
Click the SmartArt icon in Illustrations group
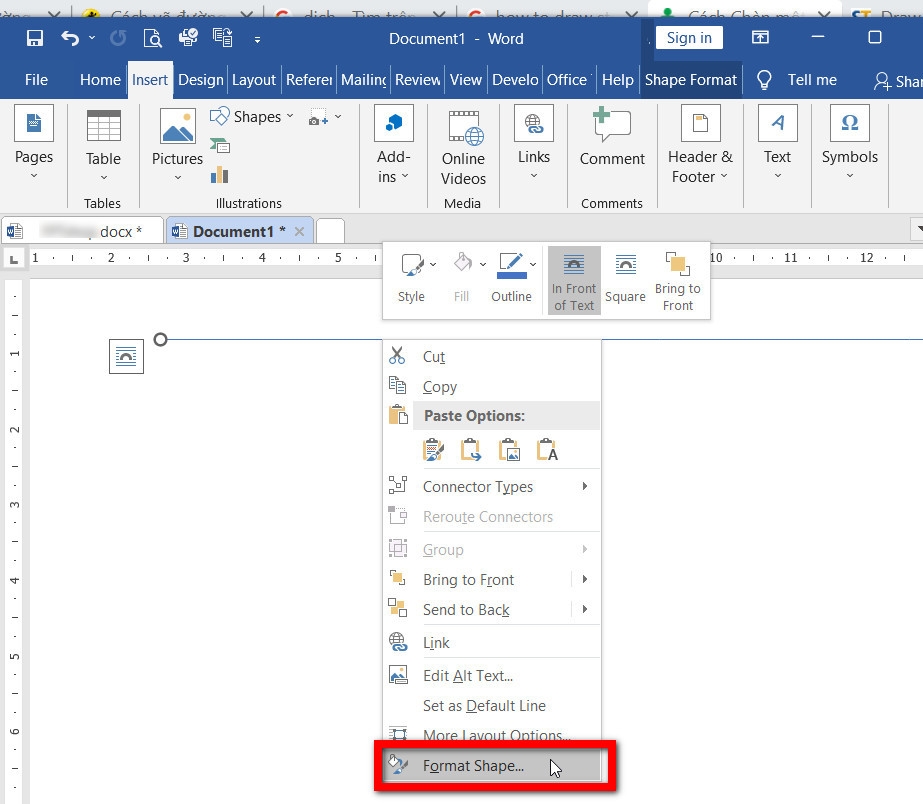click(x=220, y=145)
